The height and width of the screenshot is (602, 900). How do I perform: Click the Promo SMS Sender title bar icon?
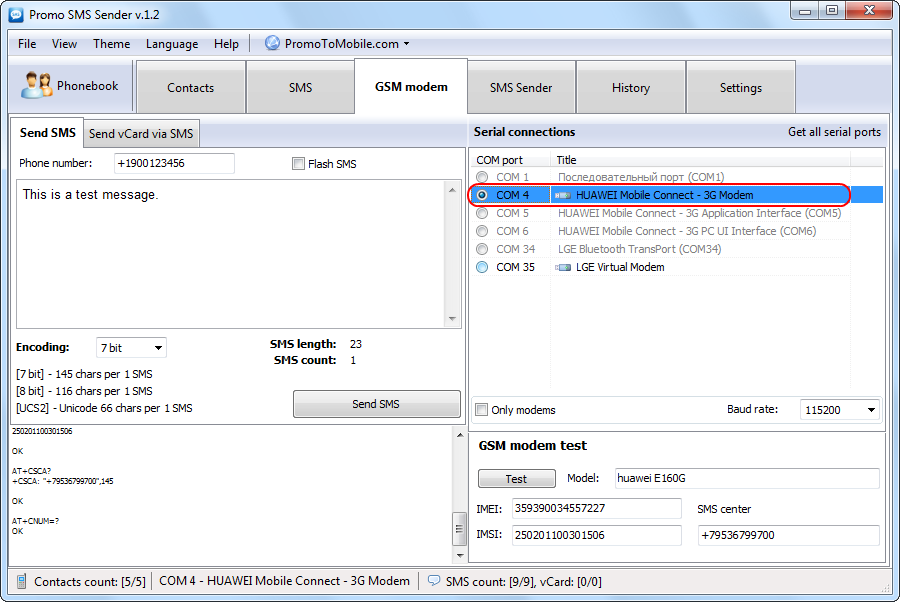point(16,14)
